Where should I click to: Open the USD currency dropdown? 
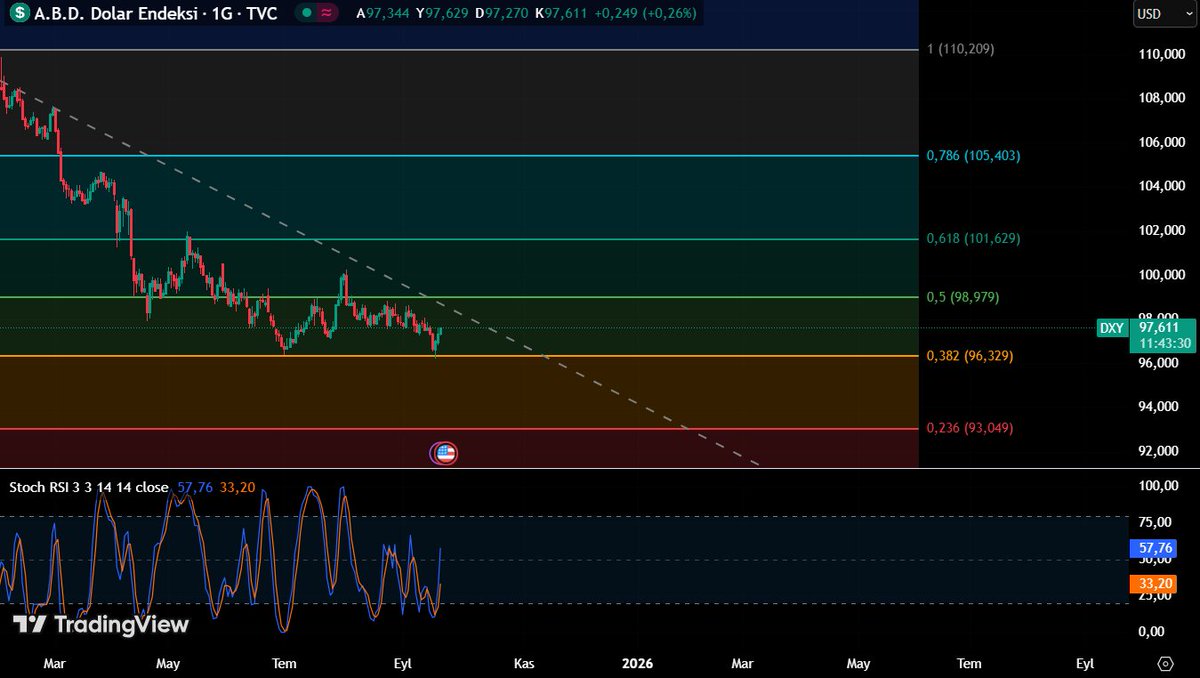point(1163,15)
